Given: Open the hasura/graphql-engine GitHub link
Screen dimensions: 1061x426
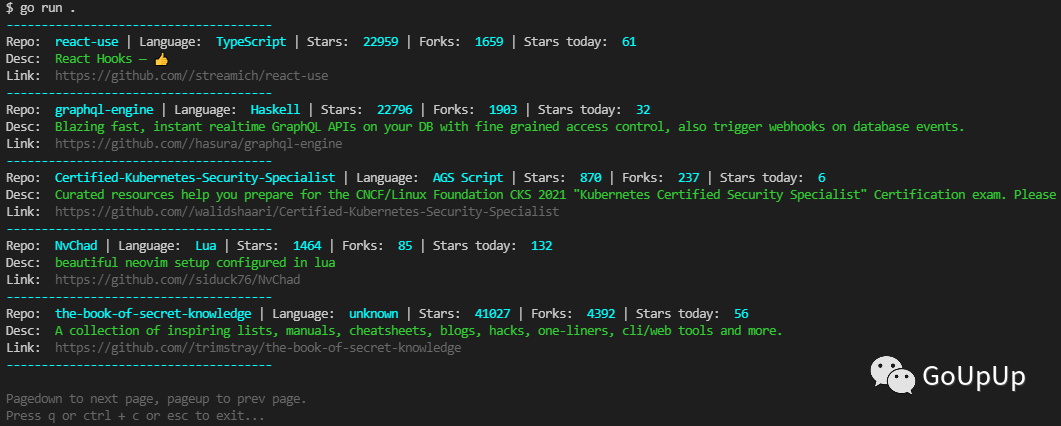Looking at the screenshot, I should pos(198,144).
